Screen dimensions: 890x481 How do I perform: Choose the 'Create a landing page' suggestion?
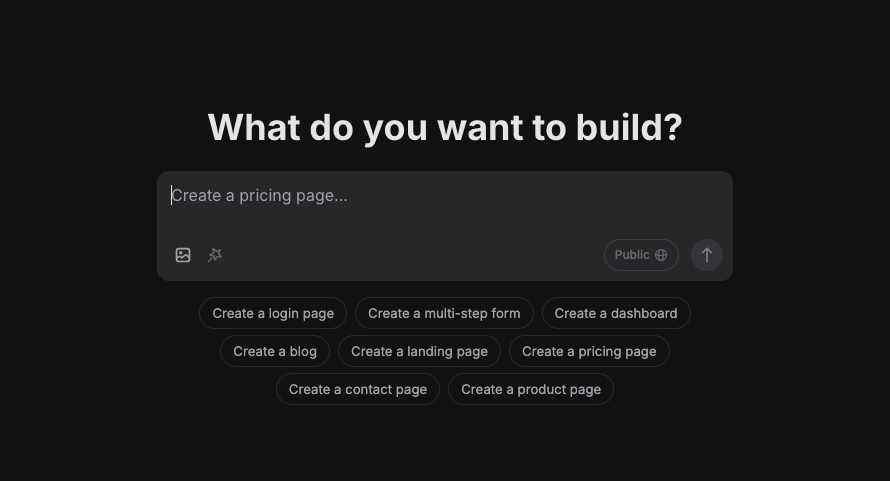click(x=419, y=351)
